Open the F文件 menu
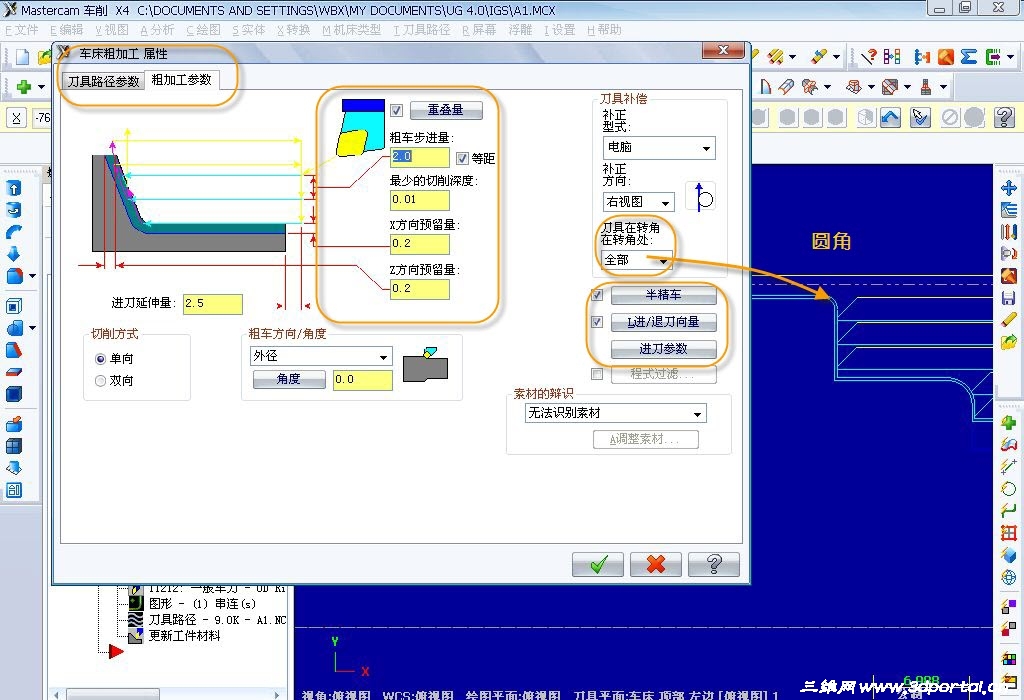 tap(22, 30)
